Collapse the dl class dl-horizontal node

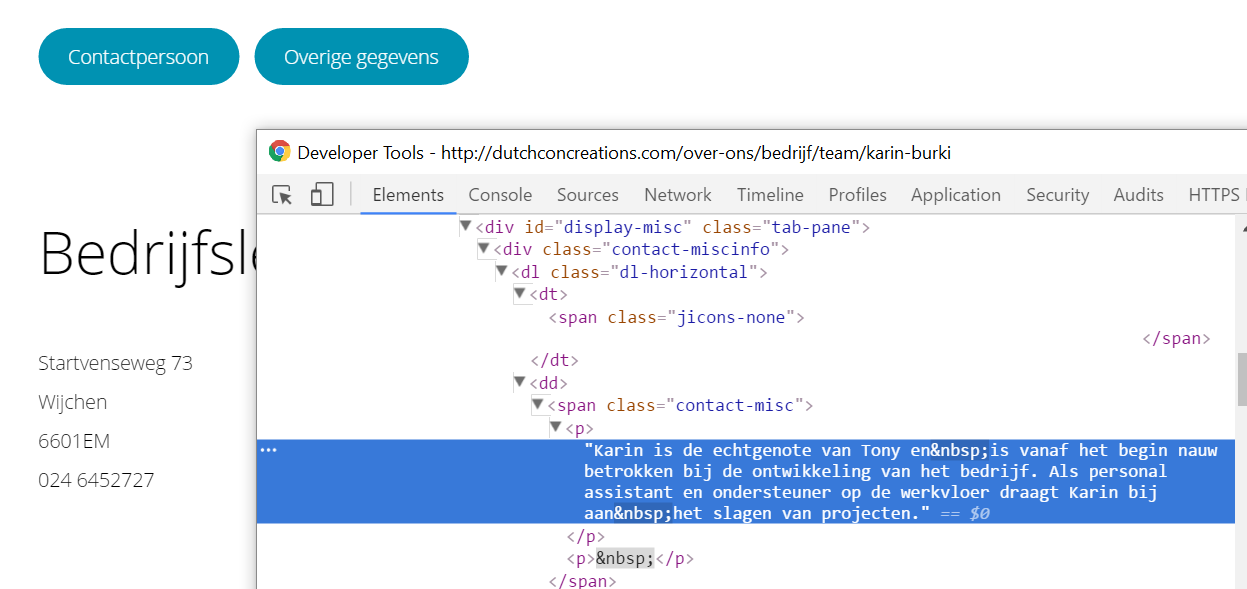502,272
